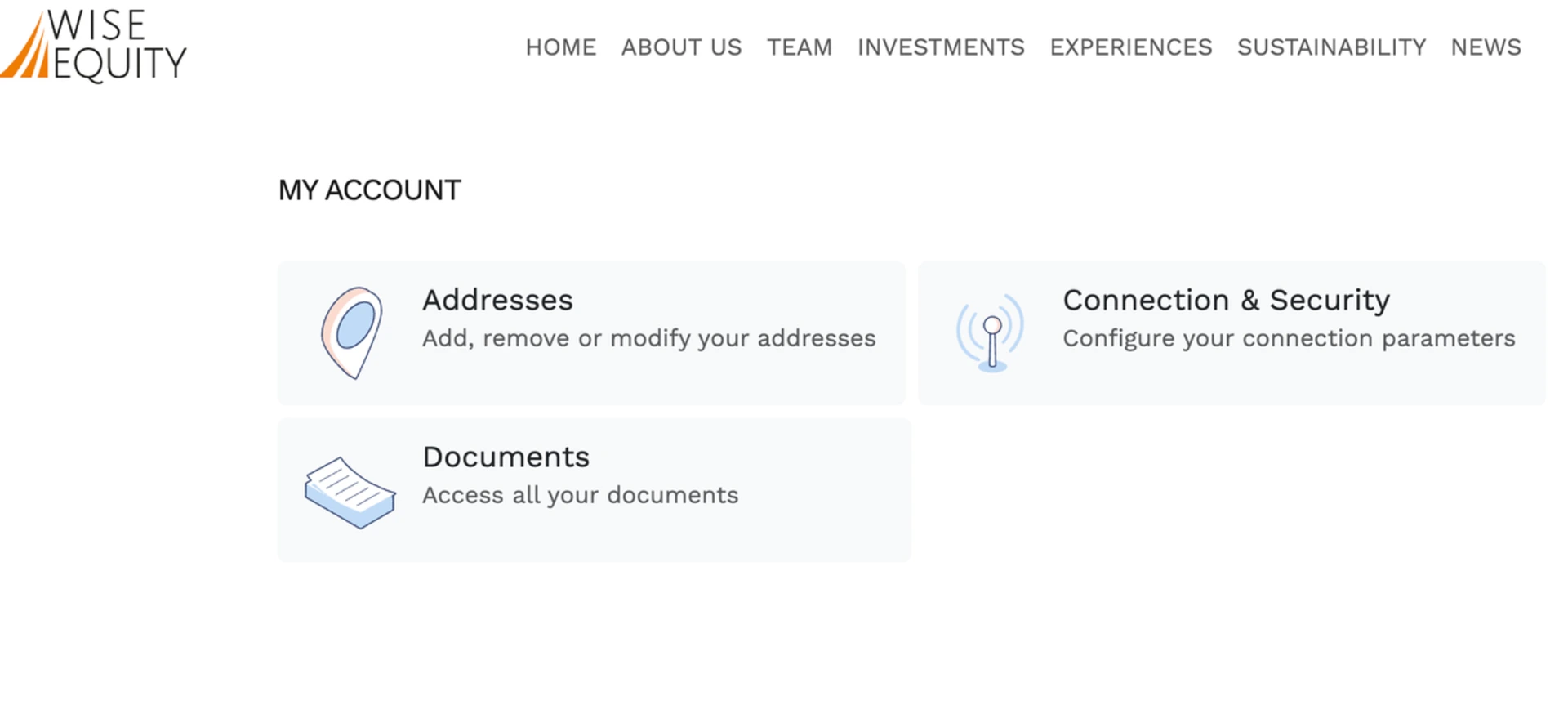Click the WISE EQUITY logo text

click(114, 46)
